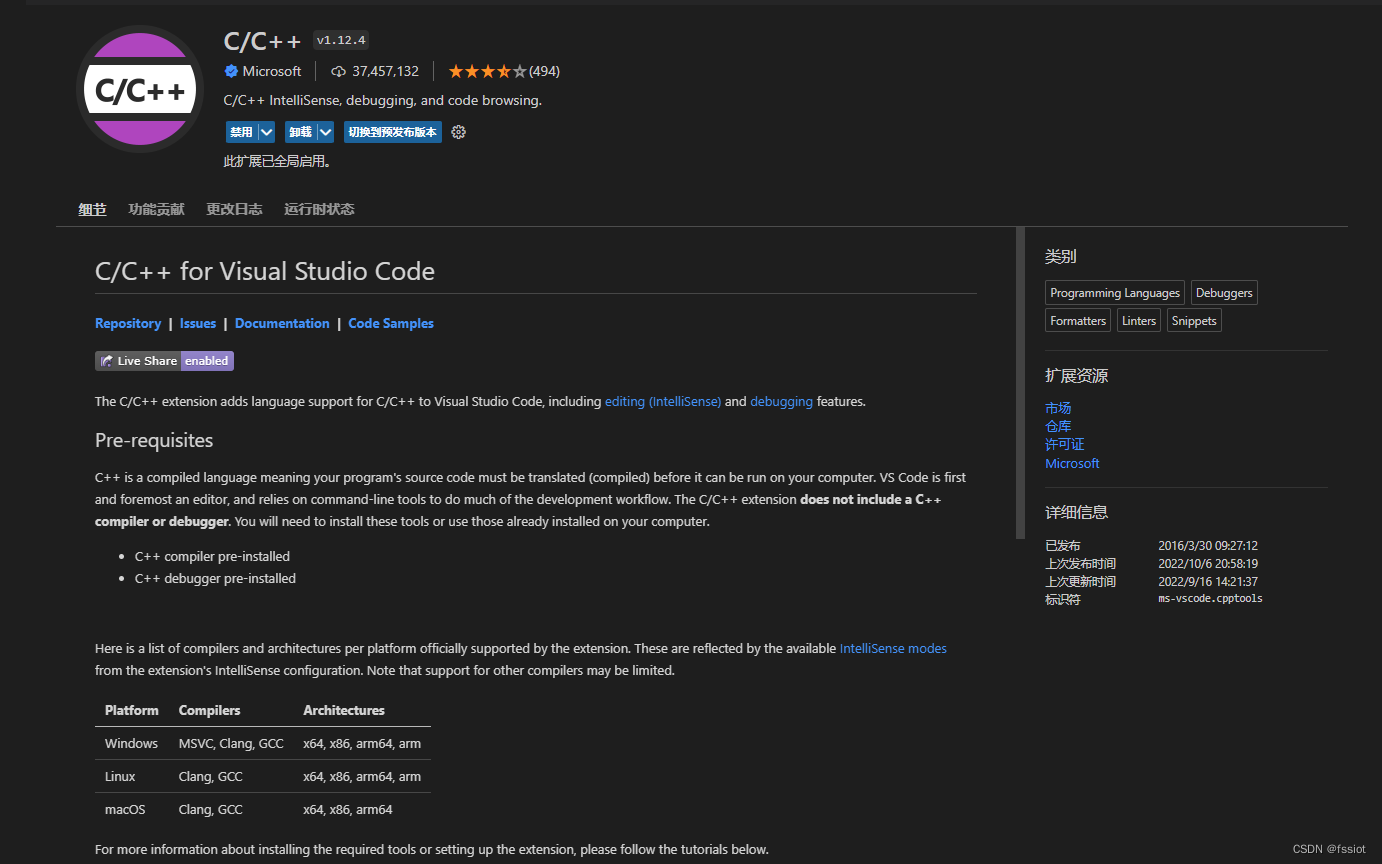Click the Architectures table header
Viewport: 1382px width, 864px height.
pos(344,710)
